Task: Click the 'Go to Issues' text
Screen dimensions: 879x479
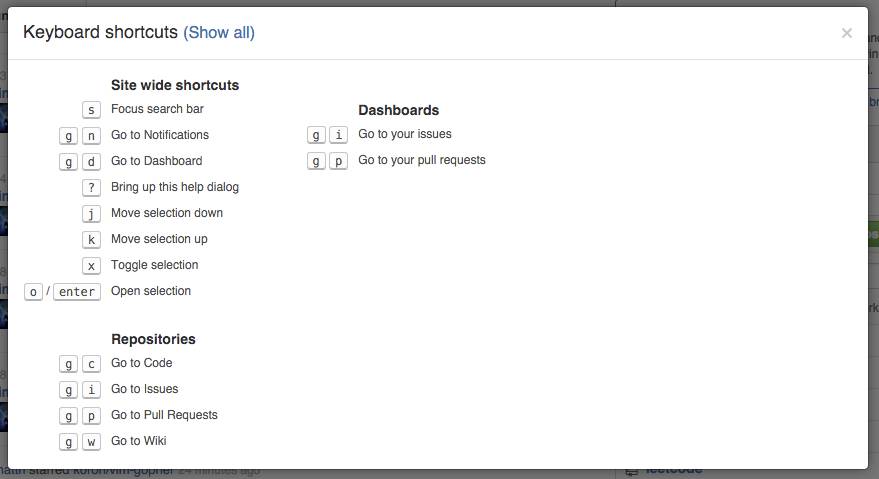Action: click(145, 389)
